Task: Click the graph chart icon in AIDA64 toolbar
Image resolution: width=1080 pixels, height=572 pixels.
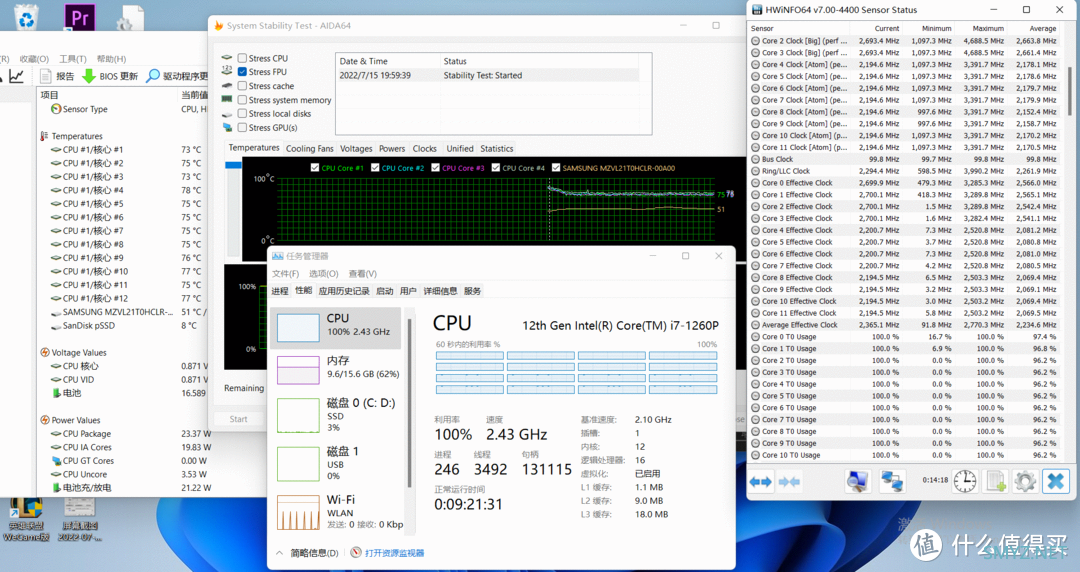Action: 17,76
